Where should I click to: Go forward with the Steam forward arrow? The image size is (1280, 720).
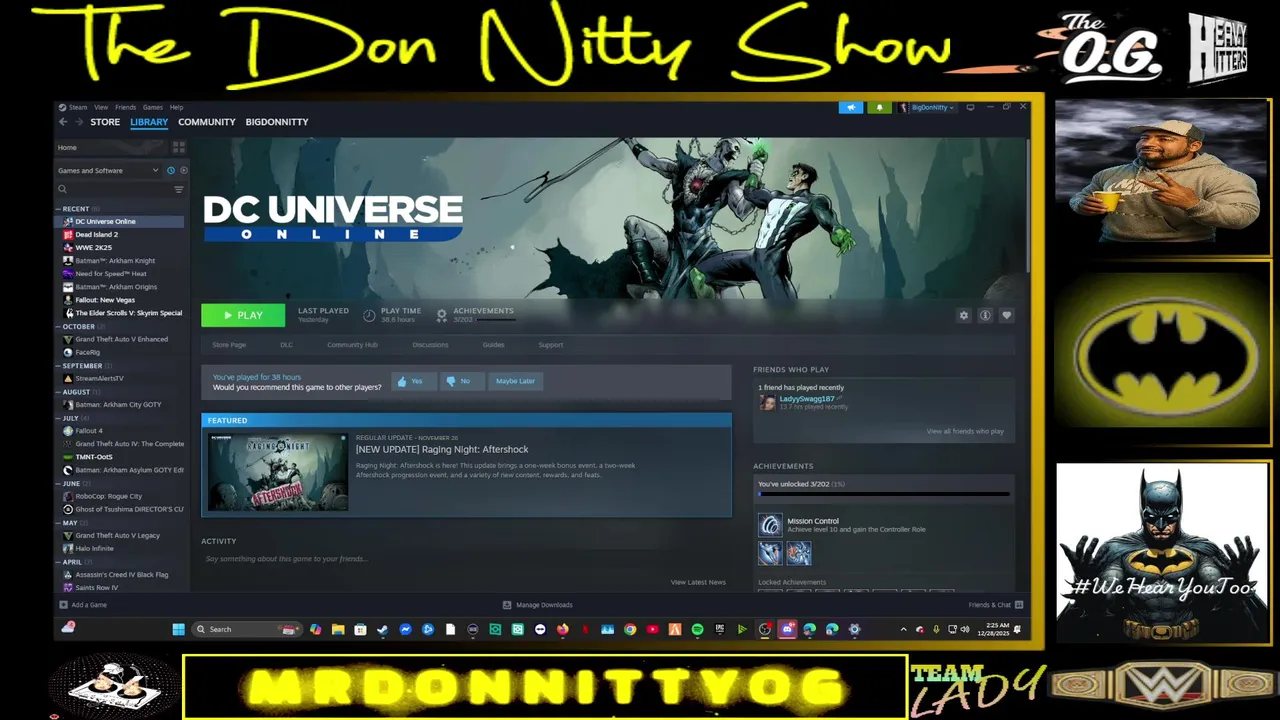[x=79, y=122]
